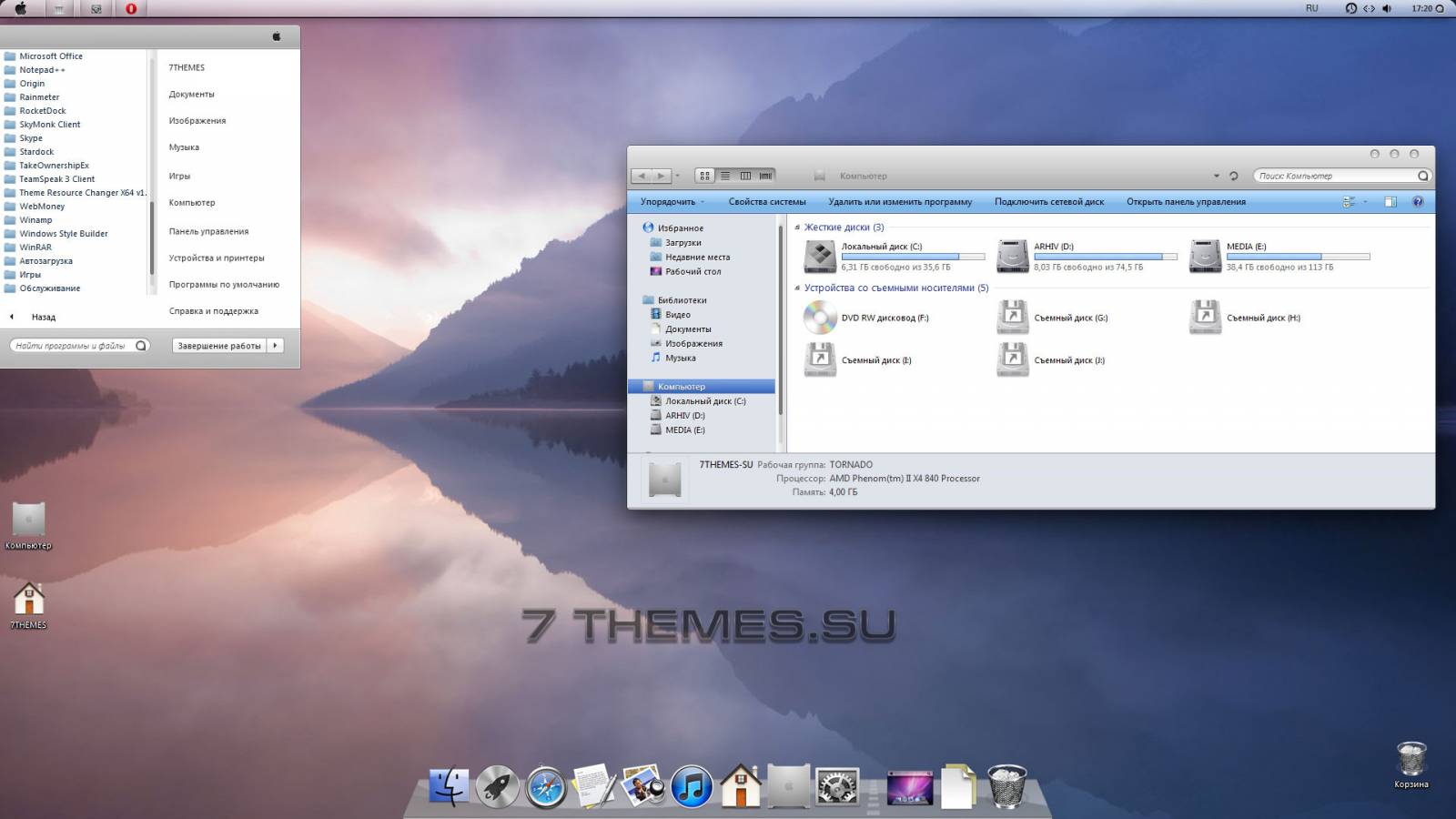Collapse the Жесткие диски (3) group
This screenshot has width=1456, height=819.
pyautogui.click(x=798, y=227)
